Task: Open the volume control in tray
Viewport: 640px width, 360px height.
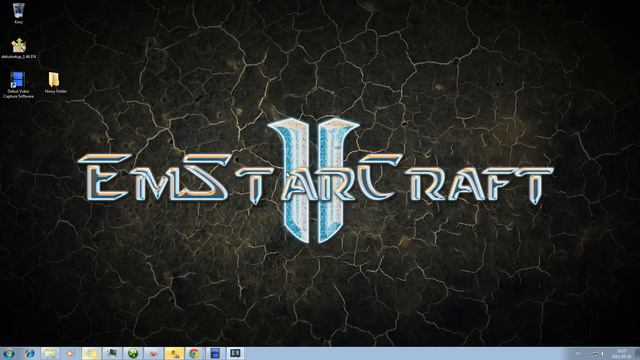Action: [602, 354]
